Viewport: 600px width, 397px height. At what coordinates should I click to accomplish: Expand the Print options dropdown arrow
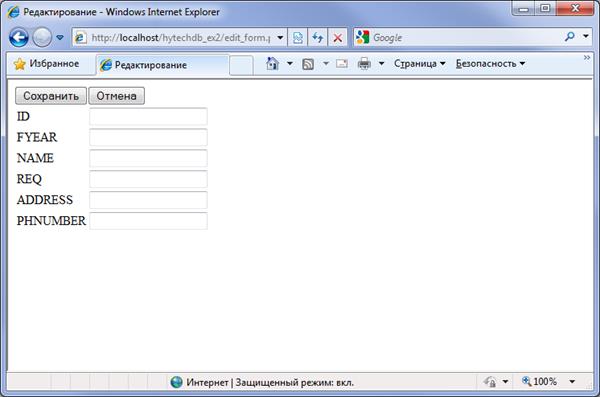(x=382, y=64)
